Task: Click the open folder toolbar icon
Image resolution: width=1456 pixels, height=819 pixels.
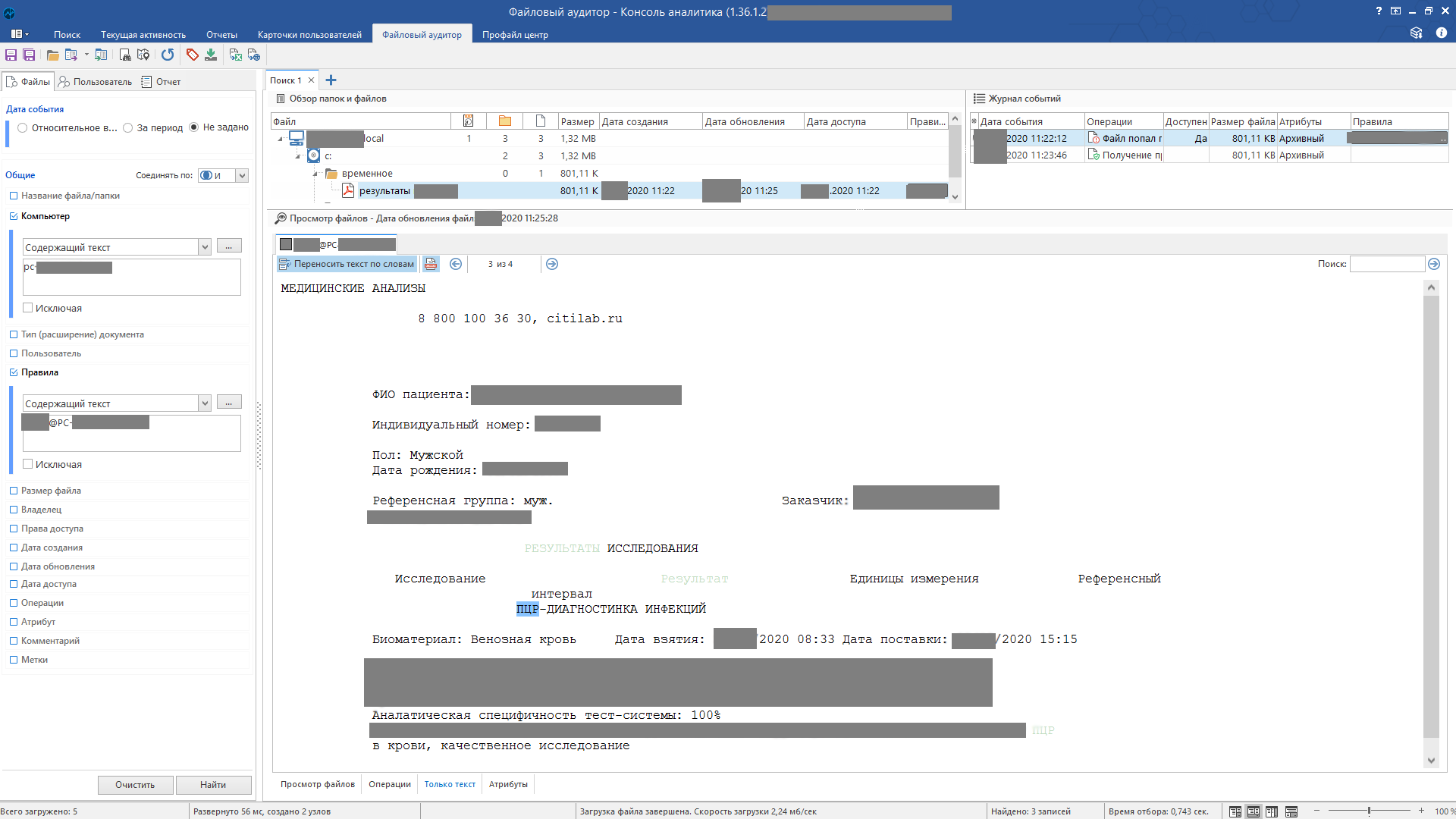Action: [x=52, y=55]
